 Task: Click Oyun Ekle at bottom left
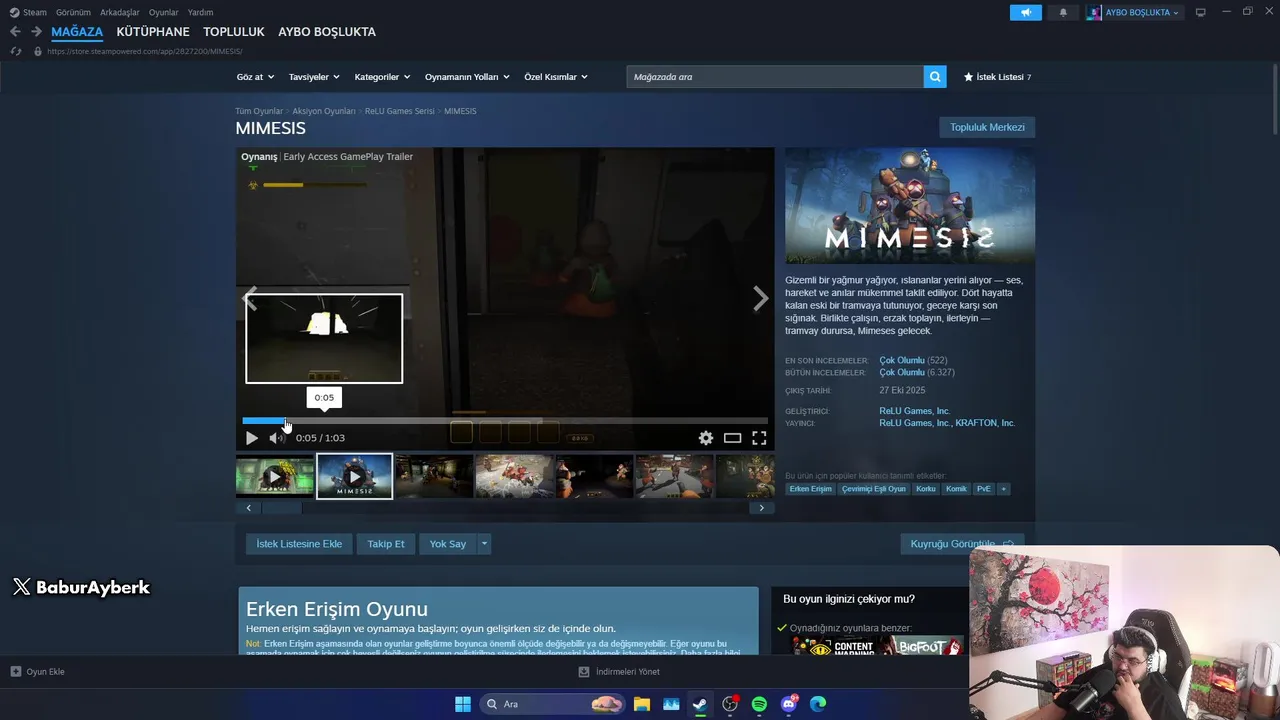[38, 672]
